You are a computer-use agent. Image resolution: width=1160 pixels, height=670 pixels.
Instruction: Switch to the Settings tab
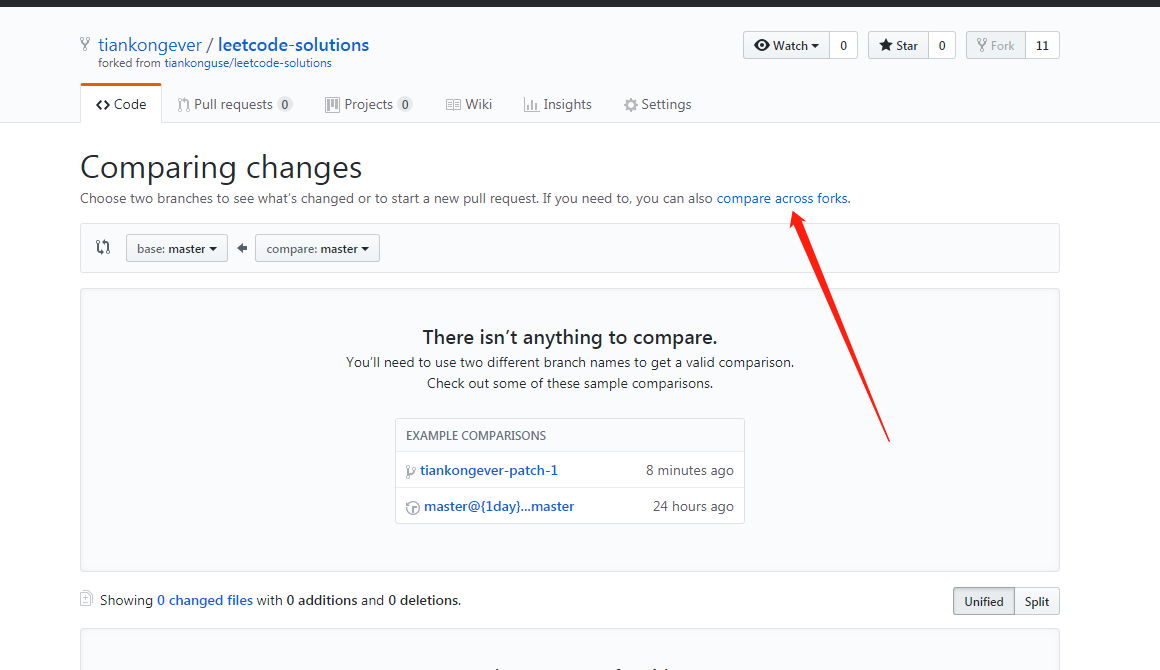click(x=658, y=104)
